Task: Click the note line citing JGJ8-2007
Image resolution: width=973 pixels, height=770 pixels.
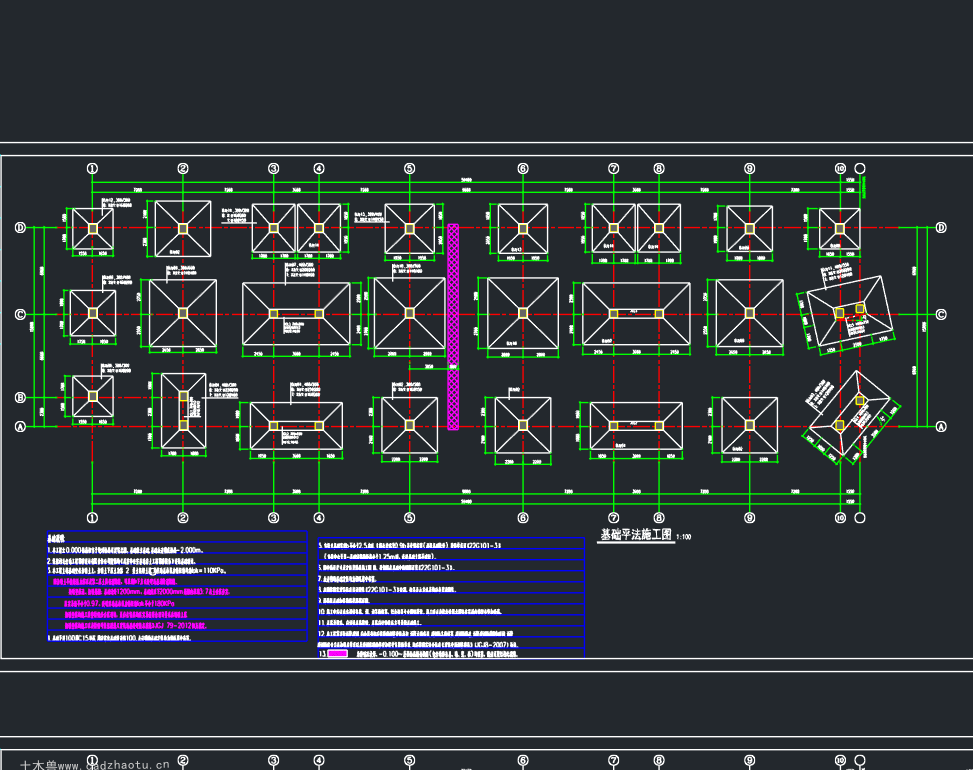Action: click(418, 645)
